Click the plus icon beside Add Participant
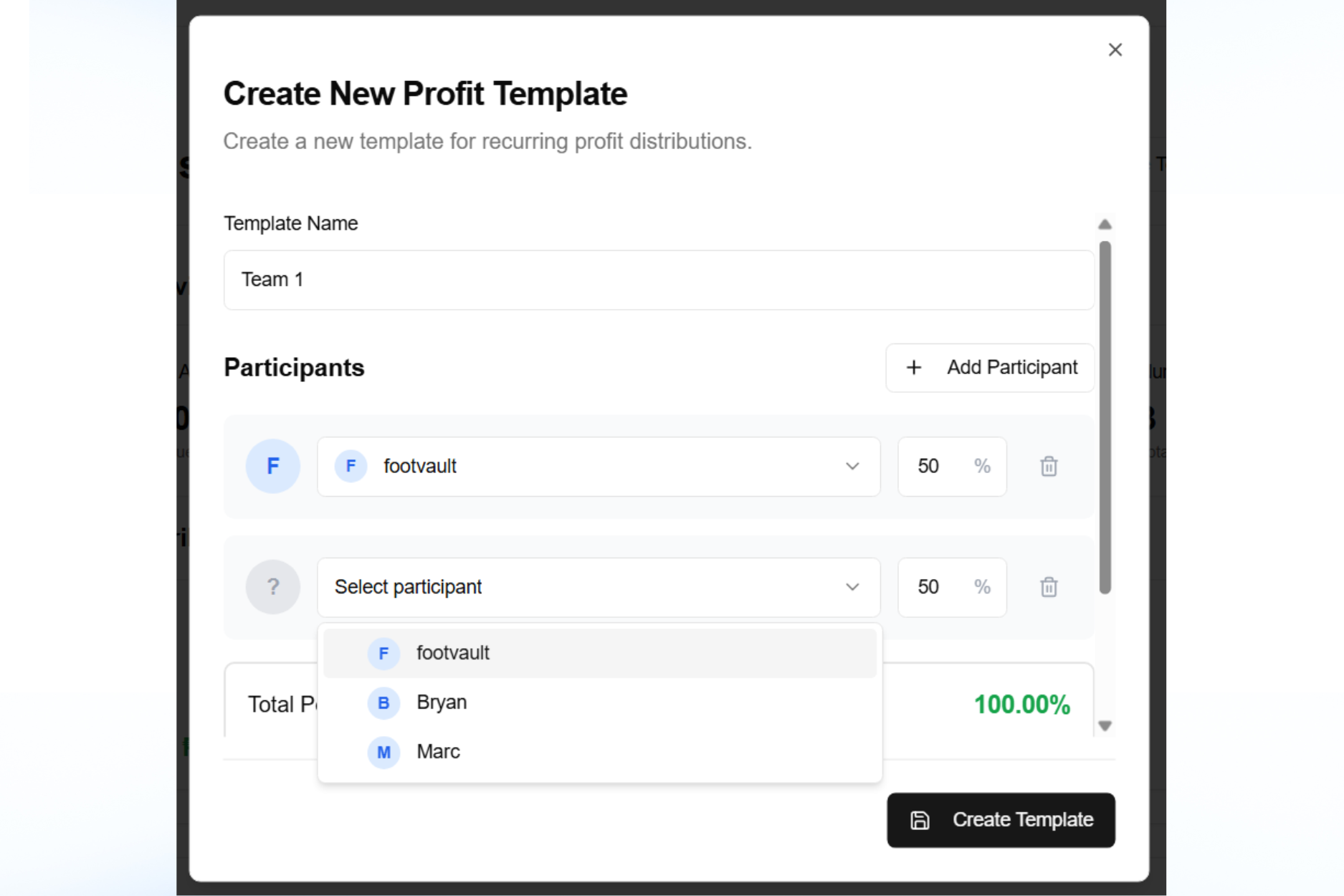 pos(913,367)
